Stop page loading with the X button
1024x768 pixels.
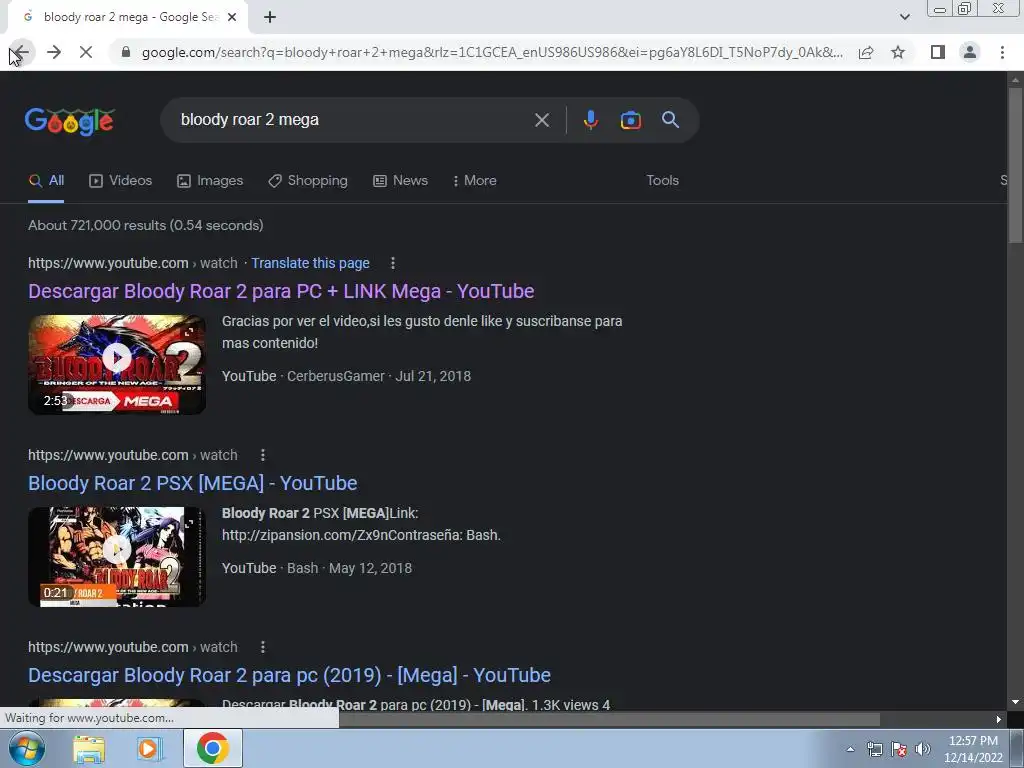coord(86,52)
